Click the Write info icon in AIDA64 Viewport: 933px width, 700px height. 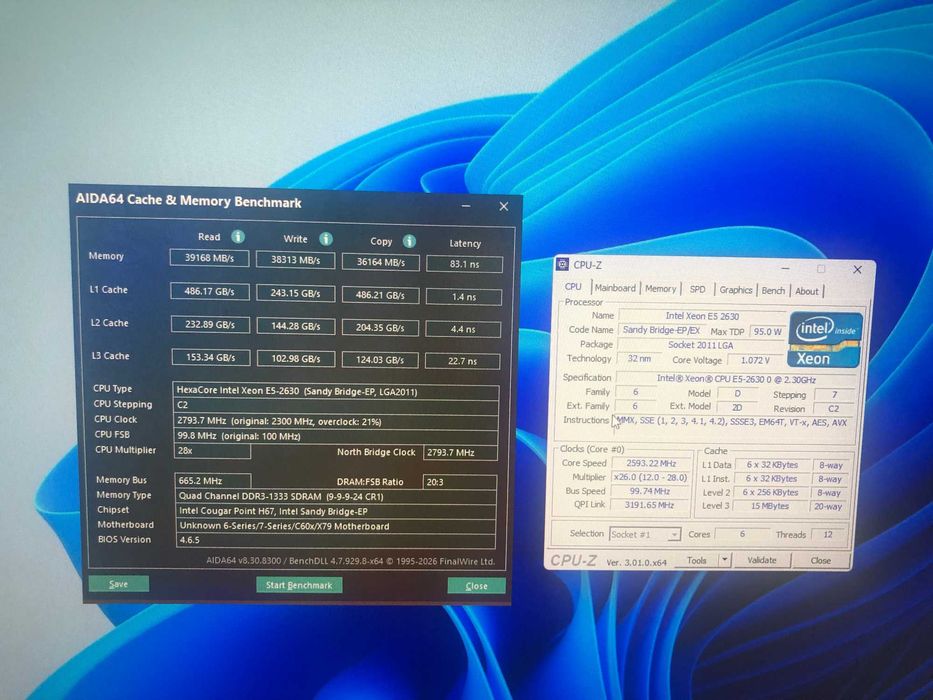click(326, 239)
